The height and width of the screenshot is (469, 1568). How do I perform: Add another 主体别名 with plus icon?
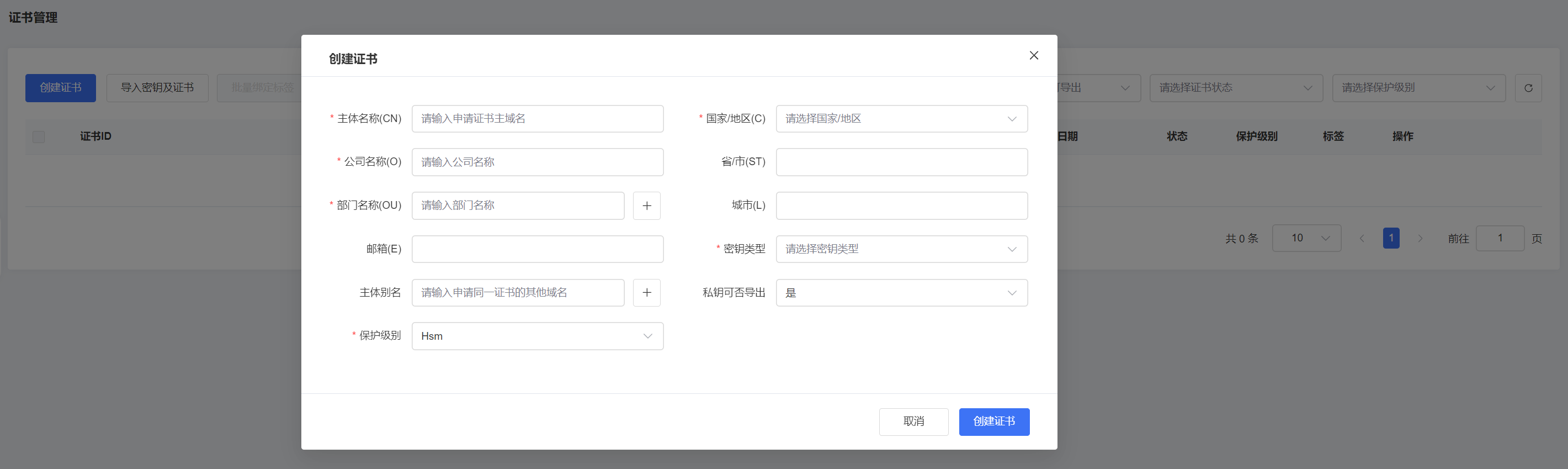(x=646, y=293)
